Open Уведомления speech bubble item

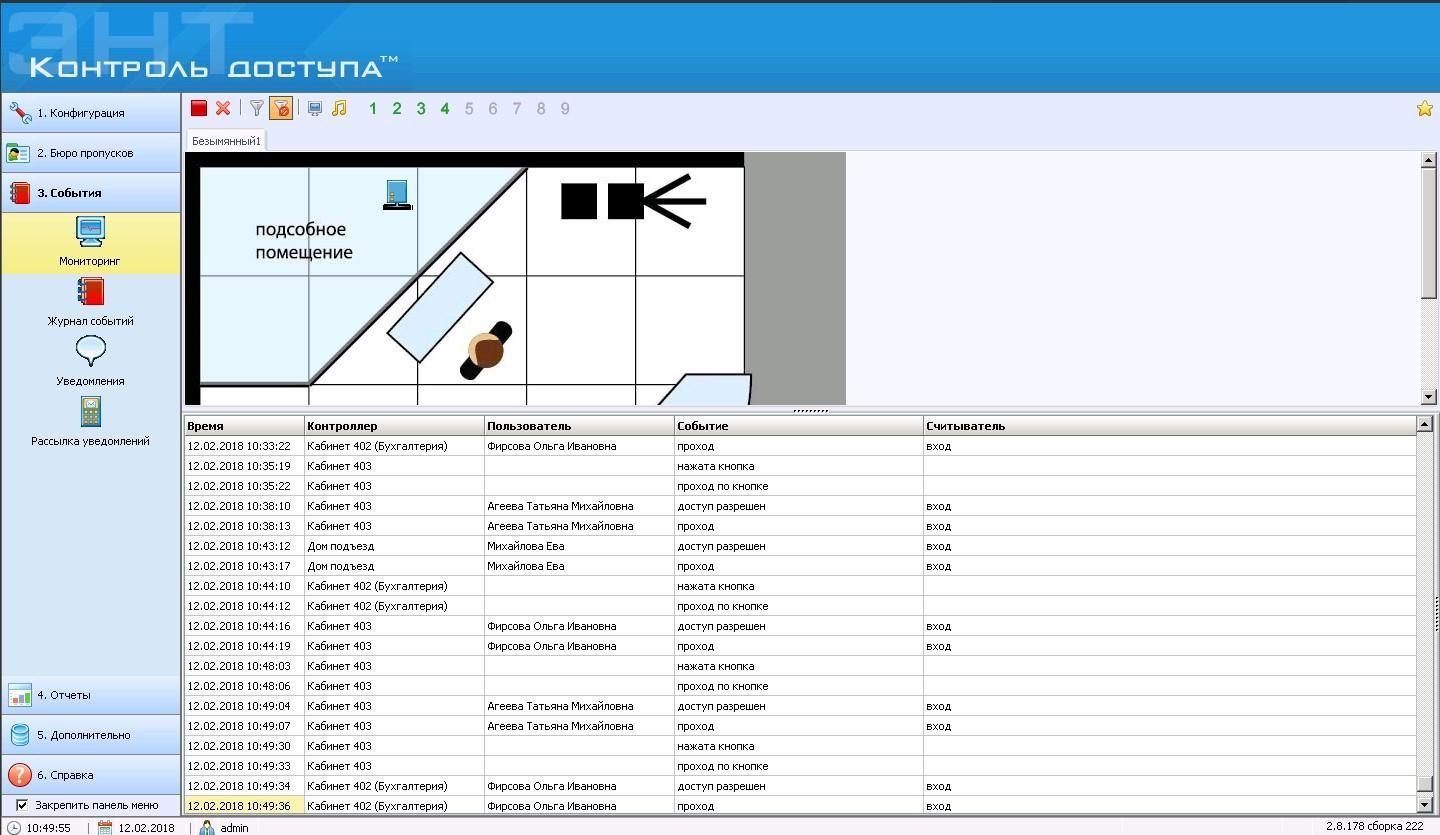pyautogui.click(x=90, y=362)
